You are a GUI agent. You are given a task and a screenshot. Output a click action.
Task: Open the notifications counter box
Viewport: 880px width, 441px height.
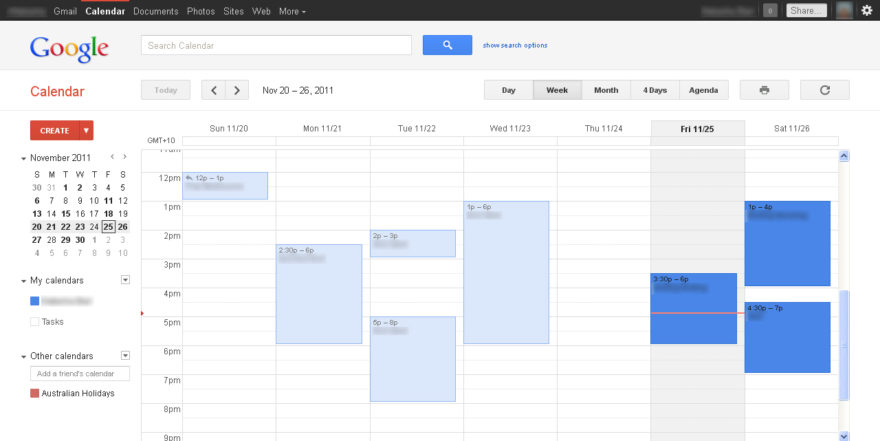pyautogui.click(x=770, y=11)
